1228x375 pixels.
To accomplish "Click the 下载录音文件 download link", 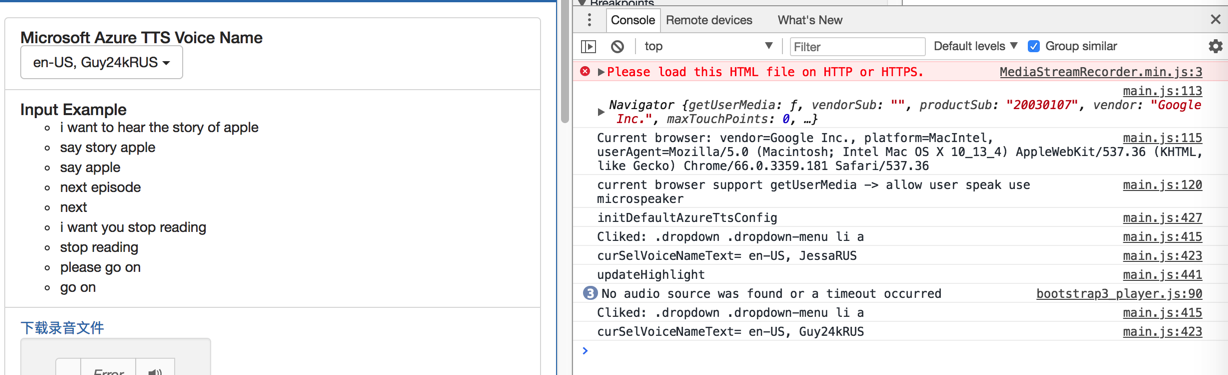I will pos(62,328).
